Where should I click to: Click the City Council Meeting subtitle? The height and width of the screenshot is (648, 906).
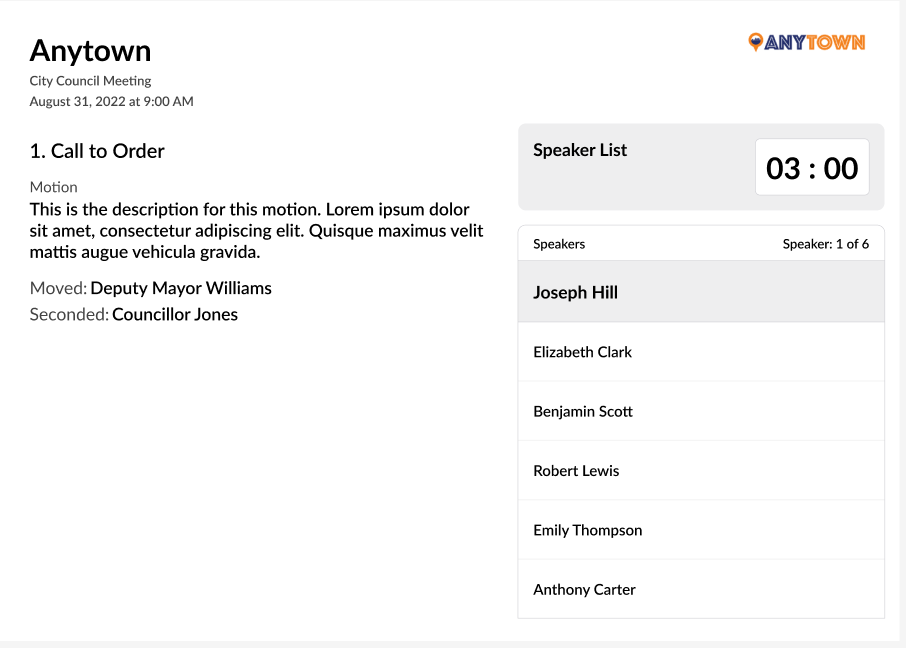tap(90, 81)
